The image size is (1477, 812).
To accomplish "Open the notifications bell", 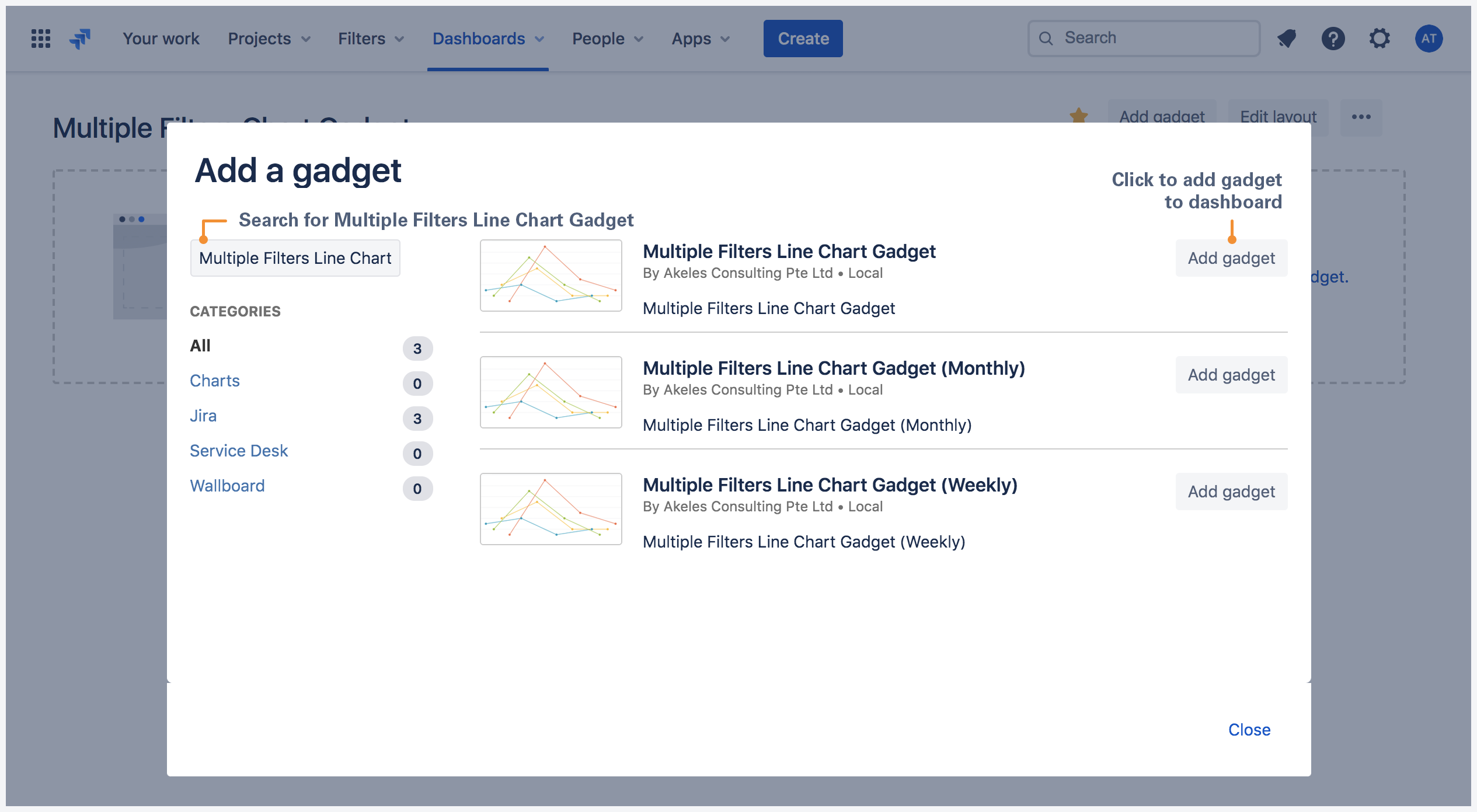I will [x=1287, y=38].
